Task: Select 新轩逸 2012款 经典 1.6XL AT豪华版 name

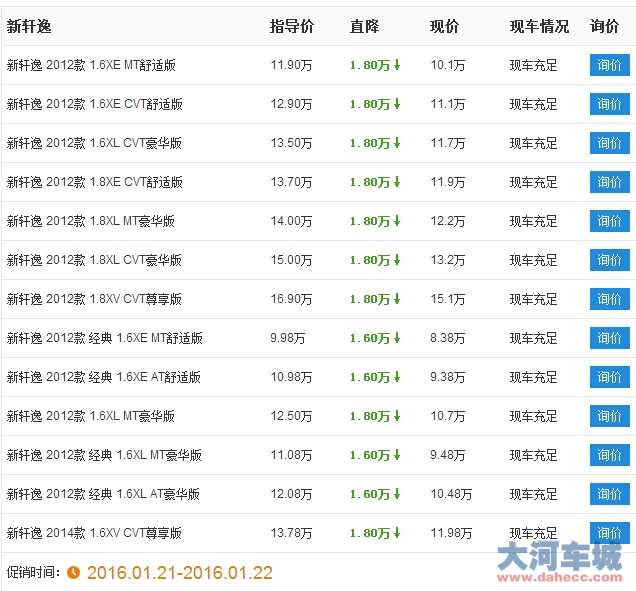Action: point(103,494)
